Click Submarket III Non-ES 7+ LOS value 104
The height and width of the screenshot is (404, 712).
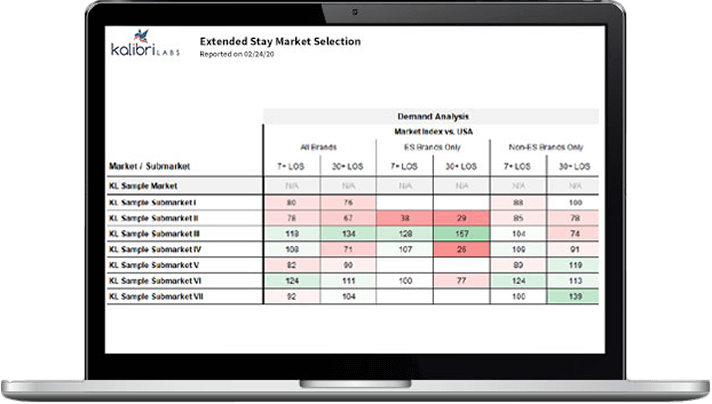[x=518, y=234]
